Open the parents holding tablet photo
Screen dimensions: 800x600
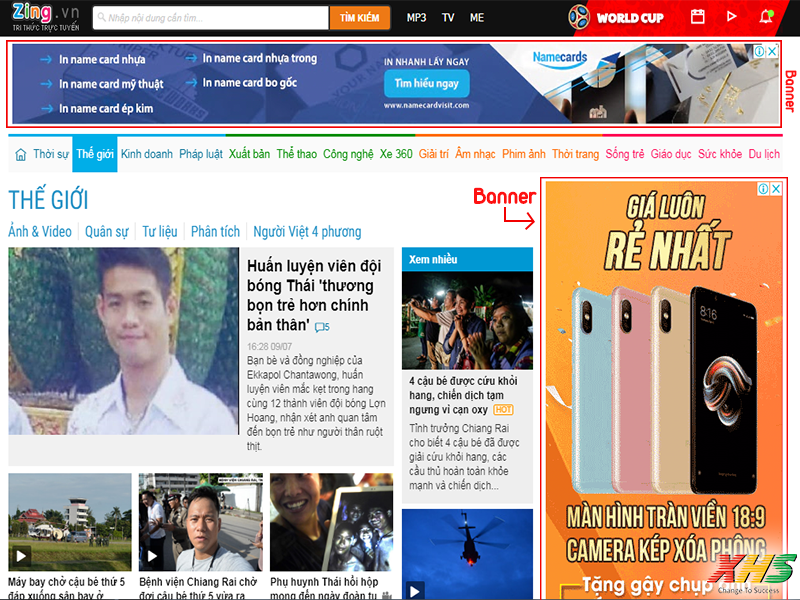332,522
